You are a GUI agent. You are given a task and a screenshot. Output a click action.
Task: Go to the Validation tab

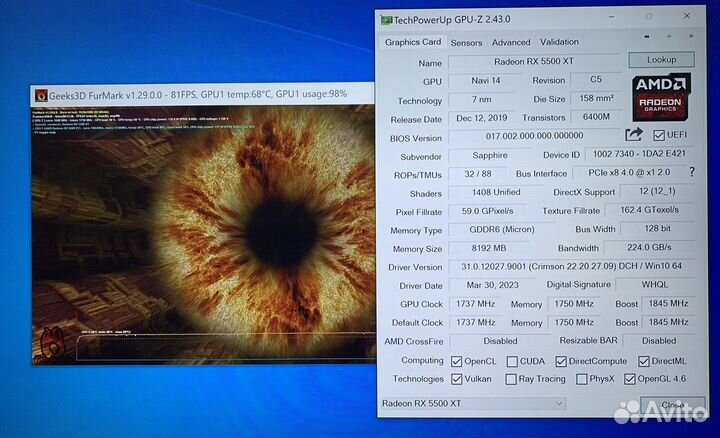tap(559, 42)
